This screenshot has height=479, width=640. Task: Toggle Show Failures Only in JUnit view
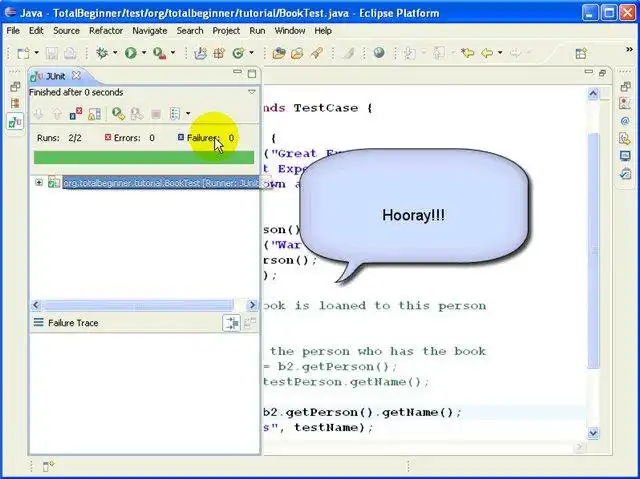coord(76,114)
